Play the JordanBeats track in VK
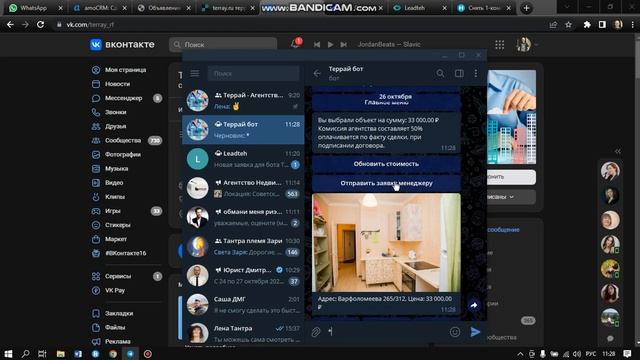 point(330,44)
